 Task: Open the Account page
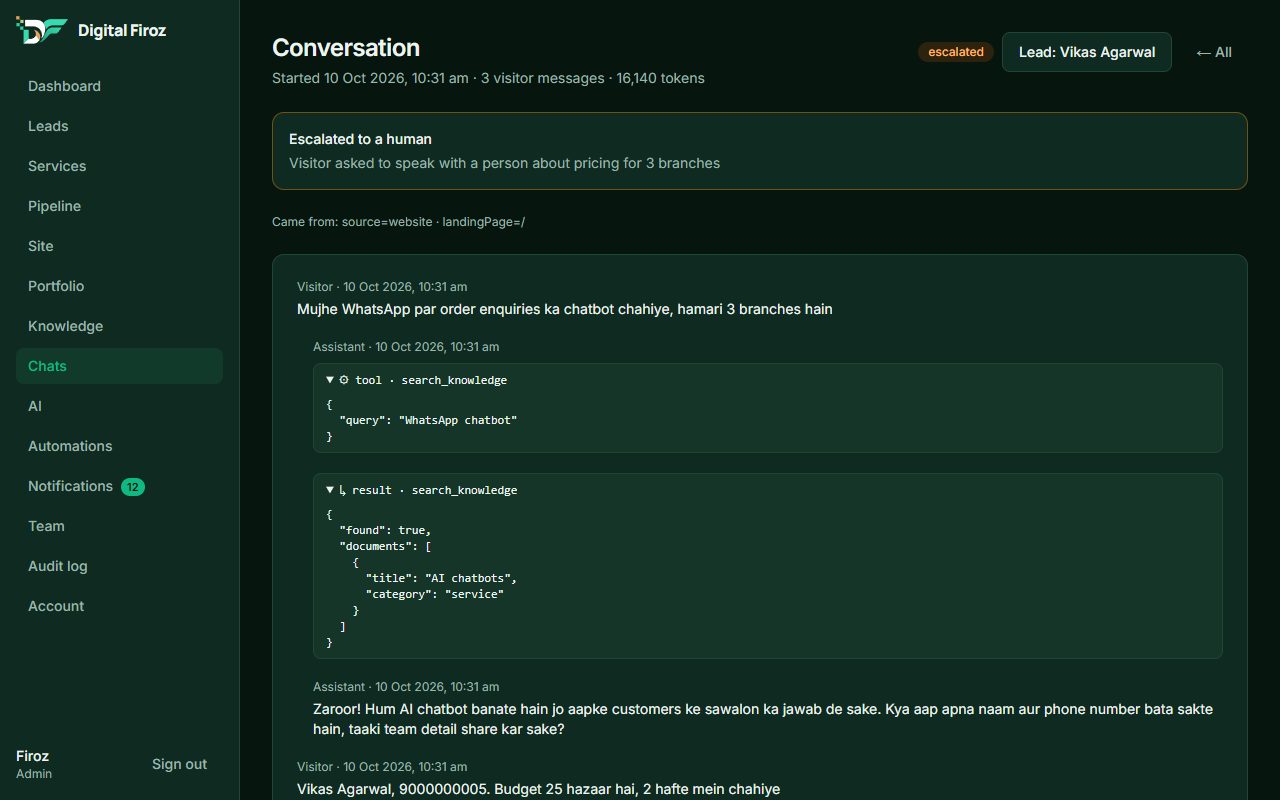[119, 606]
